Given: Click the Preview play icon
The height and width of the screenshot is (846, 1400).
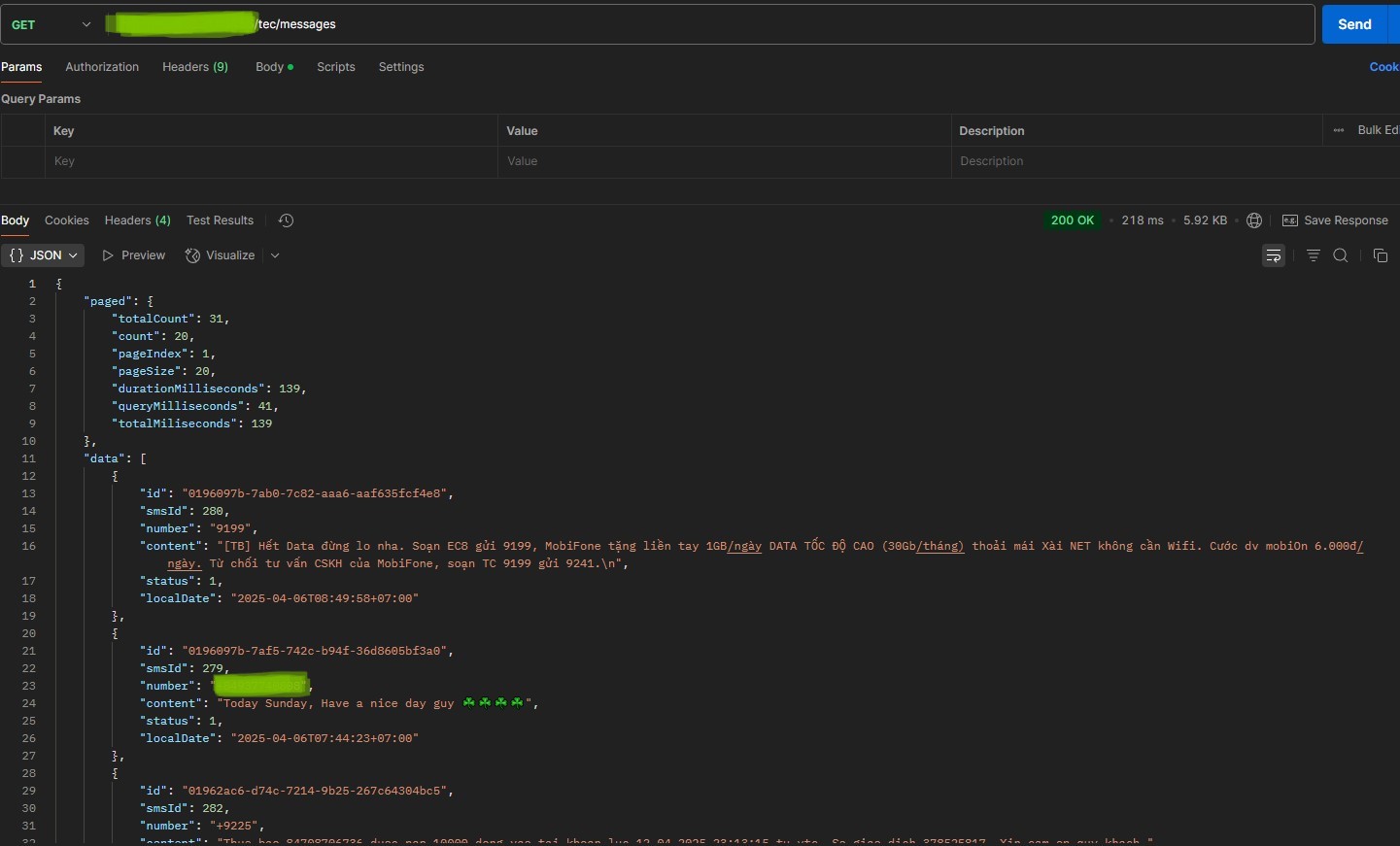Looking at the screenshot, I should [x=109, y=255].
